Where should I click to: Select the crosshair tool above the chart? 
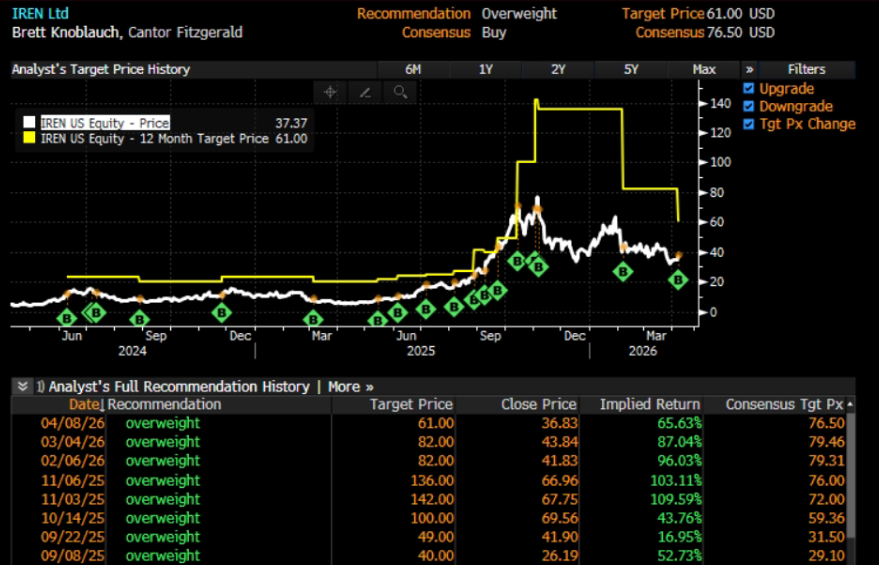[330, 92]
